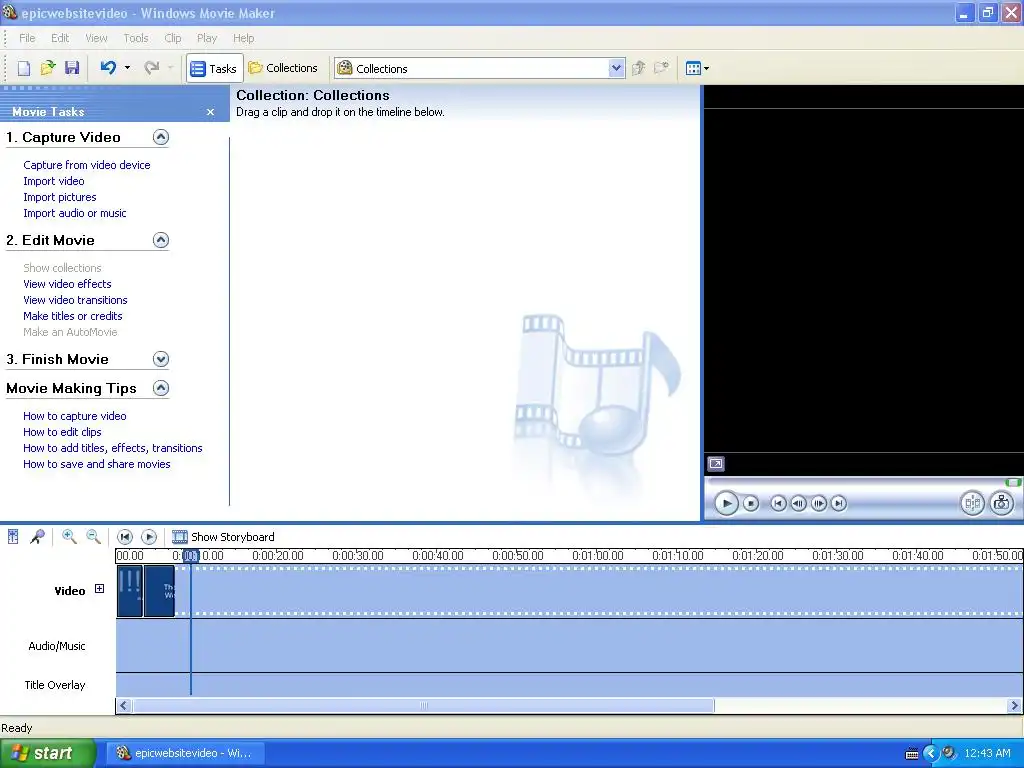Open View video effects

point(67,284)
